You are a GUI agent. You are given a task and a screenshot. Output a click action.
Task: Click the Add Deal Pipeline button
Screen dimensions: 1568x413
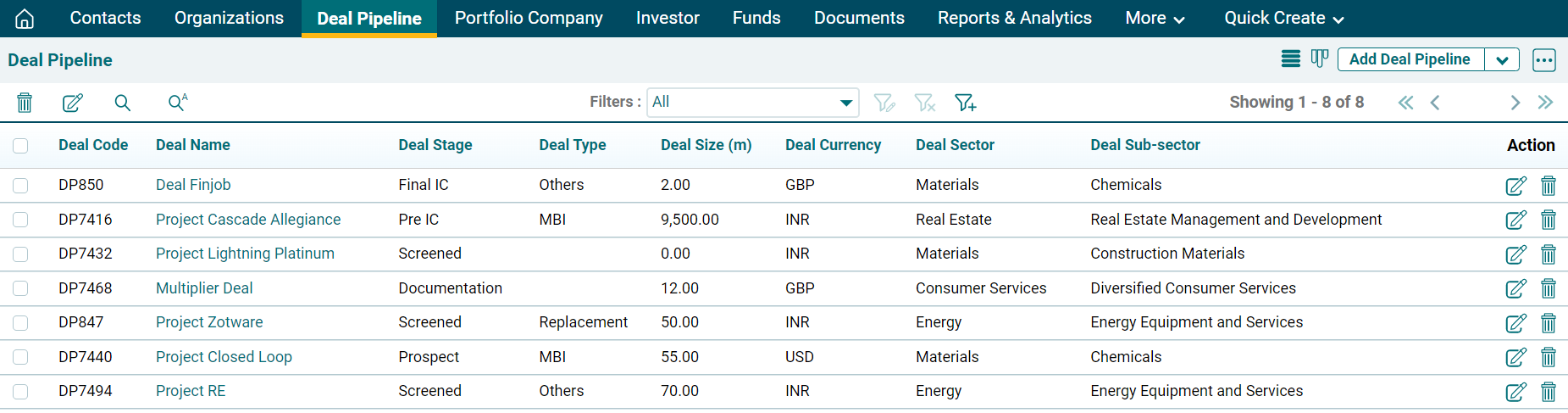tap(1410, 59)
